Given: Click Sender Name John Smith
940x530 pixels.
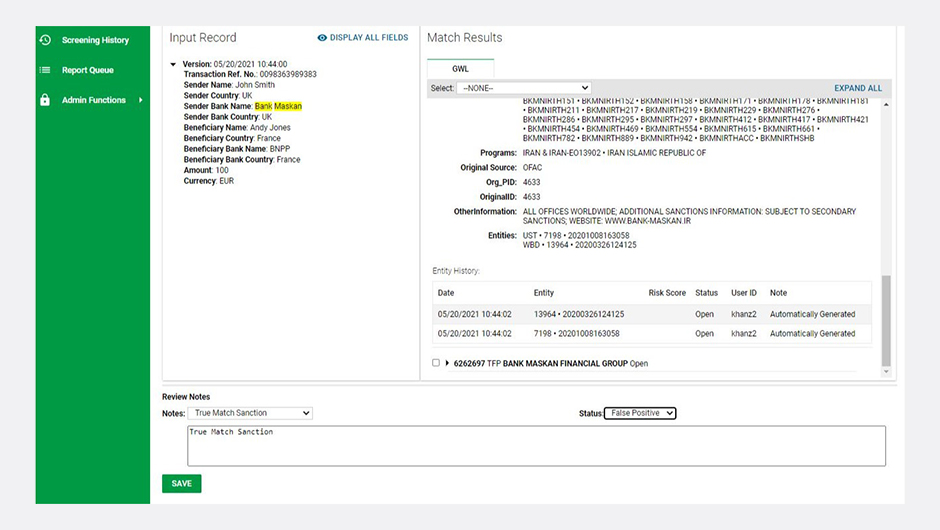Looking at the screenshot, I should (x=229, y=85).
